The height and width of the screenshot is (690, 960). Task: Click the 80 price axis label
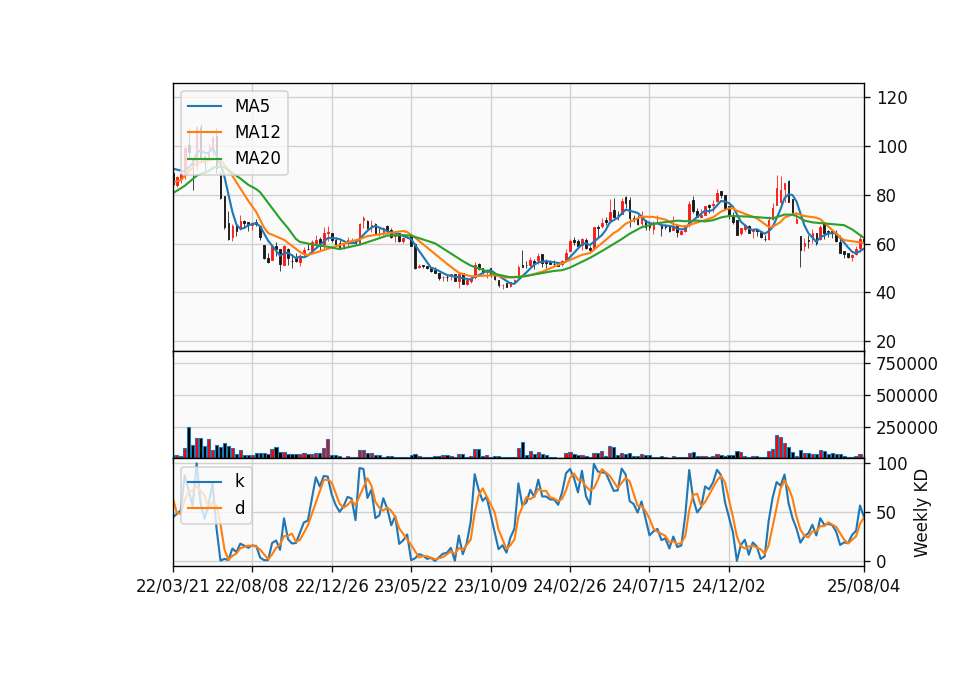pos(887,196)
